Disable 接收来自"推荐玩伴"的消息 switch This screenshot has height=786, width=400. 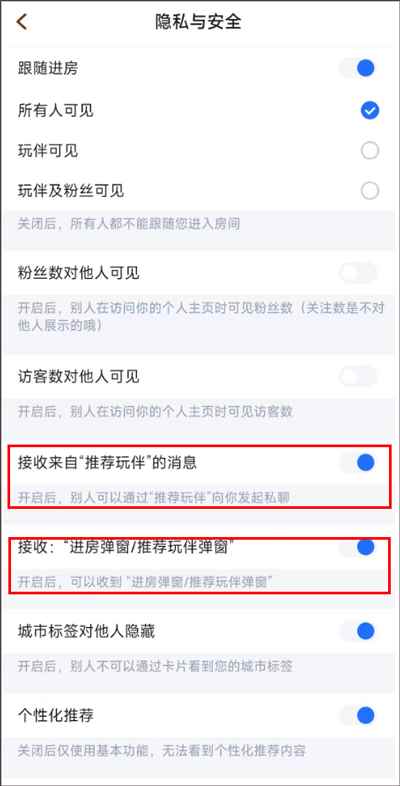[358, 462]
